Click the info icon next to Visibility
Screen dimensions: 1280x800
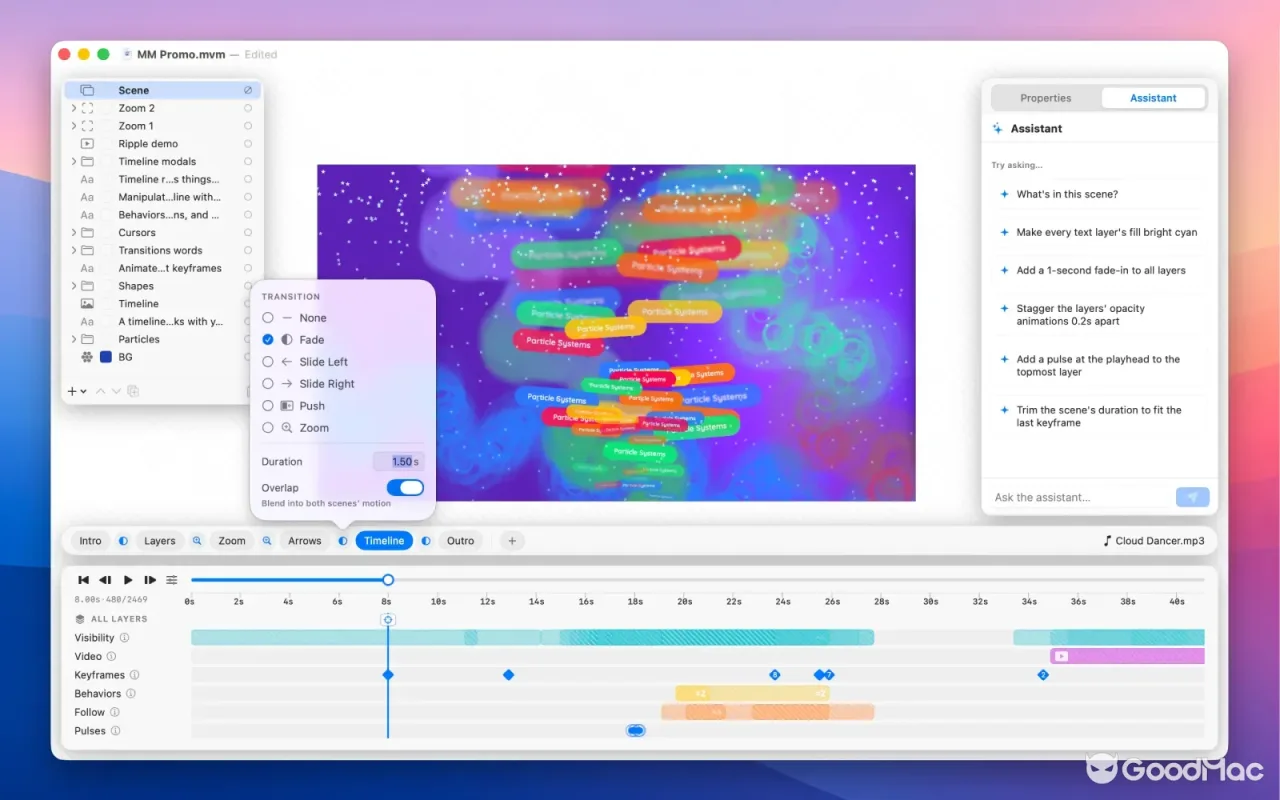pos(125,638)
